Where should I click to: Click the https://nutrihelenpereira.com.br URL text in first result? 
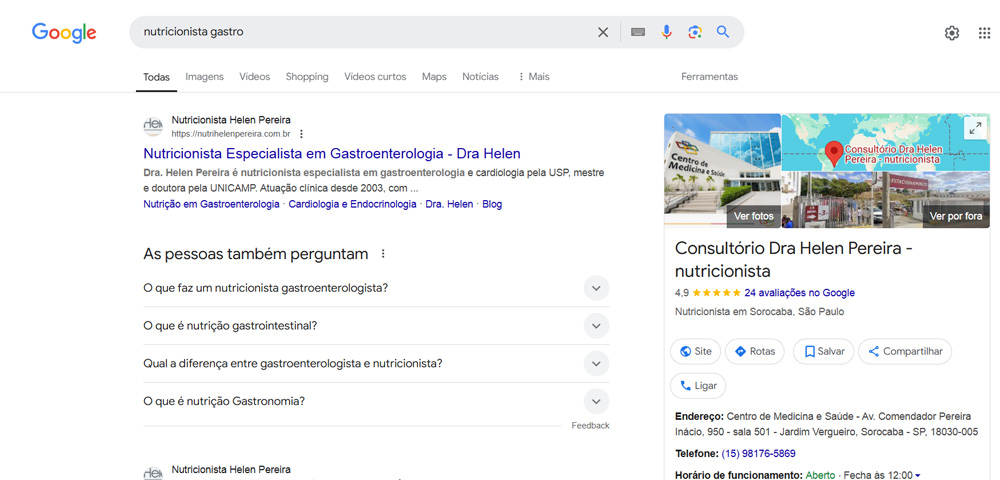pos(231,134)
